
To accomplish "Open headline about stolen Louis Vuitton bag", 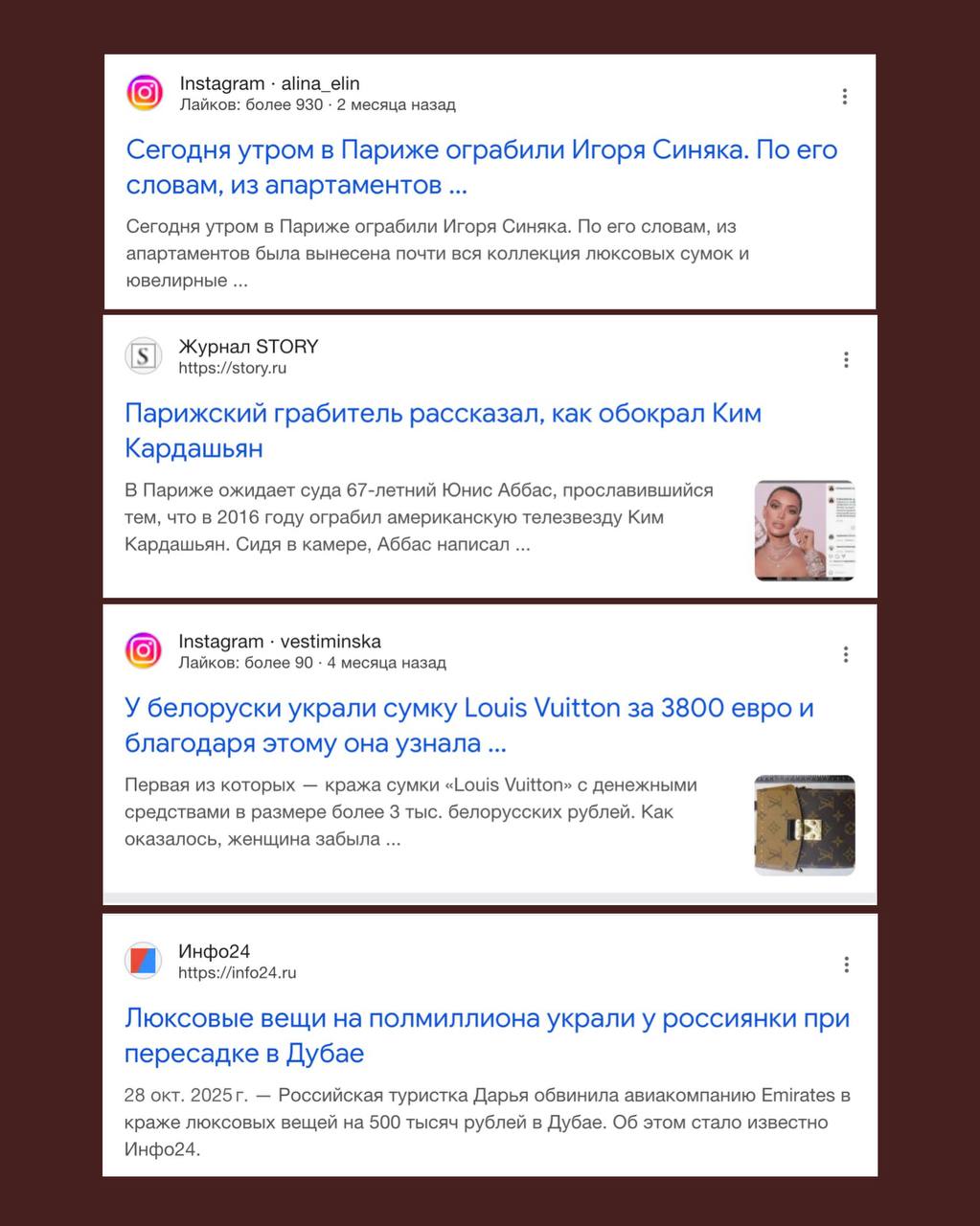I will coord(469,725).
